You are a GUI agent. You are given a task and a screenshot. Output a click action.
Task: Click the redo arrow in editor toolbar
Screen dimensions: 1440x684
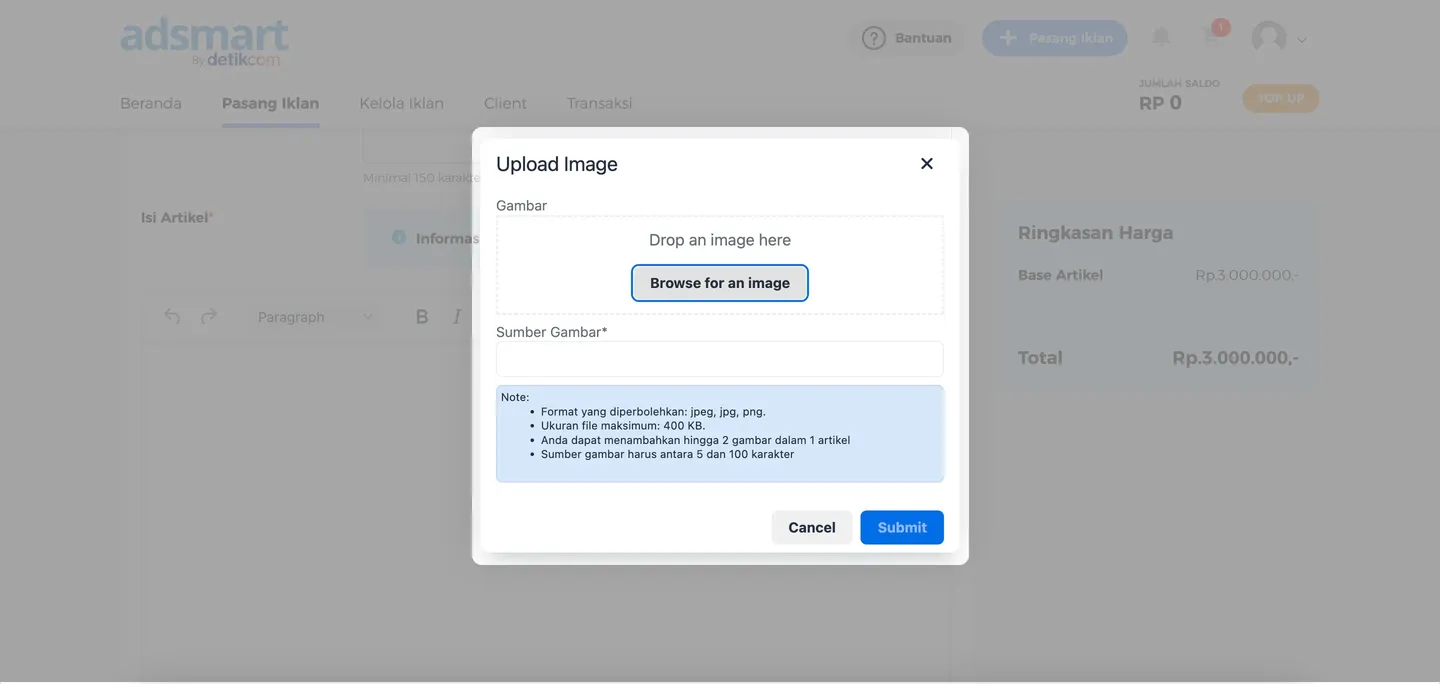pyautogui.click(x=208, y=316)
